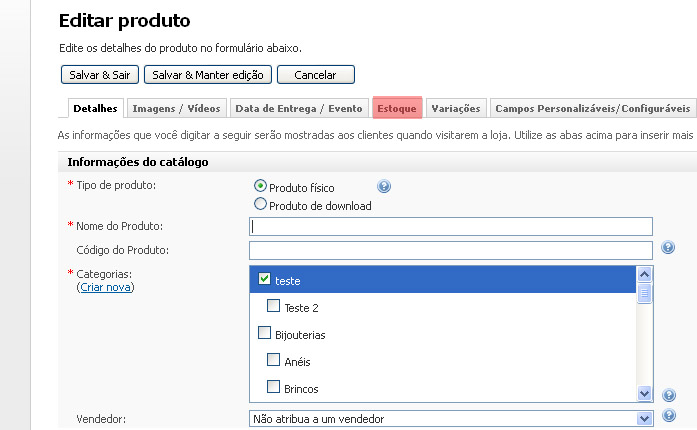
Task: Check the Bijouterias category checkbox
Action: (x=265, y=333)
